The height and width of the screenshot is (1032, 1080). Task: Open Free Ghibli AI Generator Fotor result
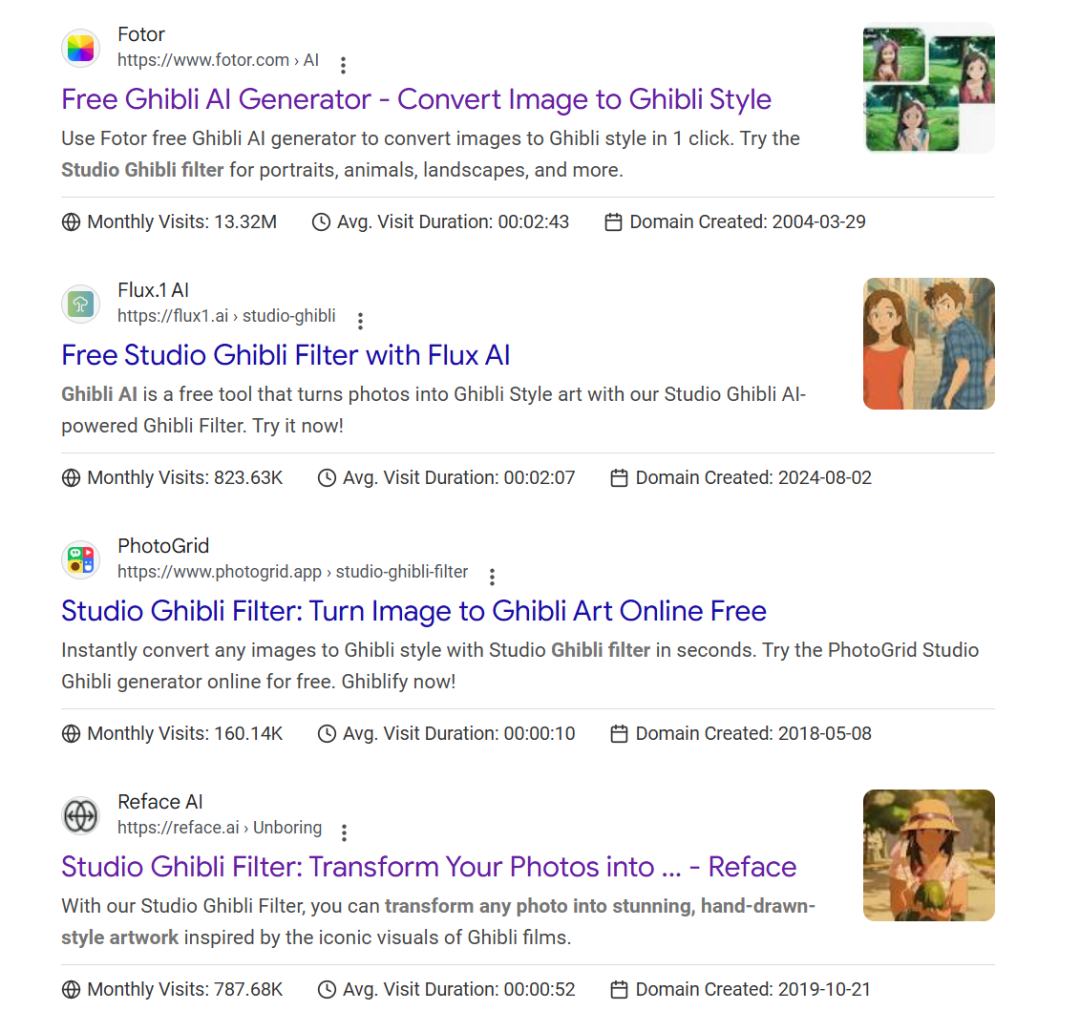[416, 99]
